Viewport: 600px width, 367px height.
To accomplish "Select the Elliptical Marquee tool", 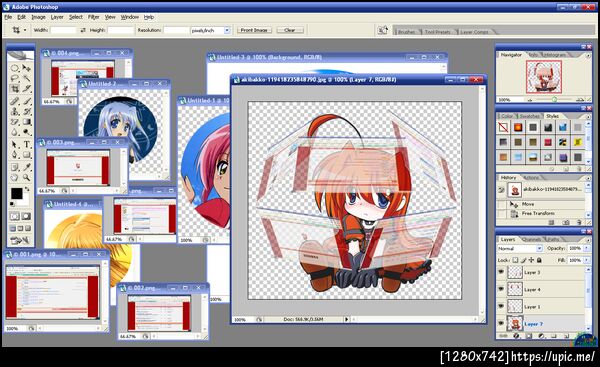I will point(15,68).
